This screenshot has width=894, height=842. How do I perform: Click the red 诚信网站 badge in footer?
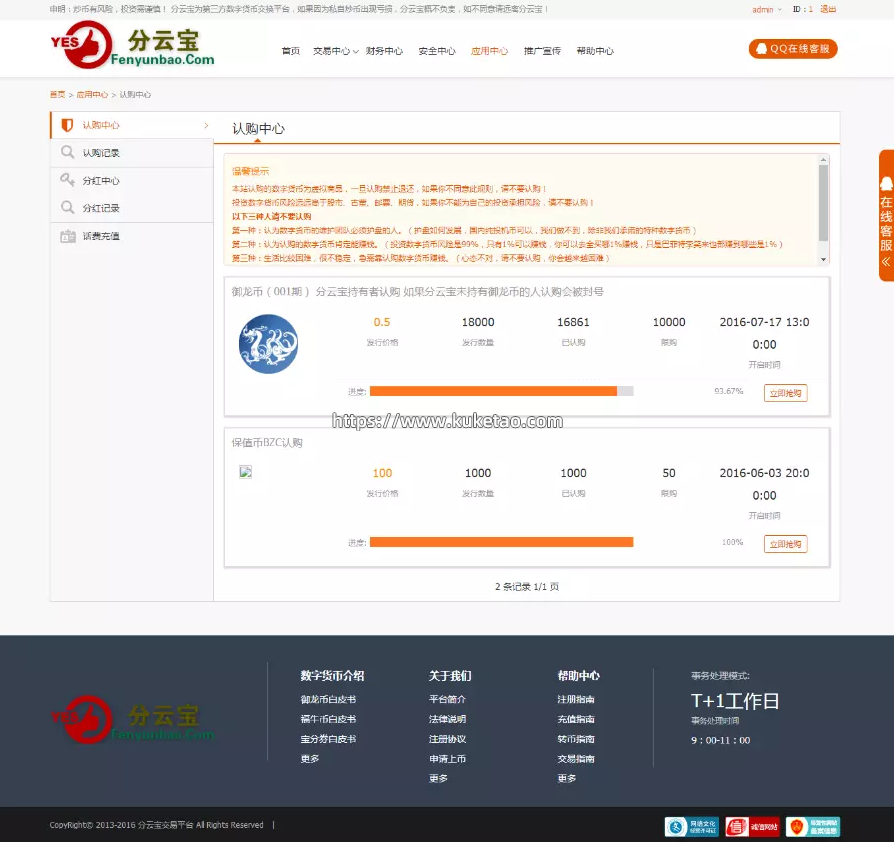click(752, 826)
